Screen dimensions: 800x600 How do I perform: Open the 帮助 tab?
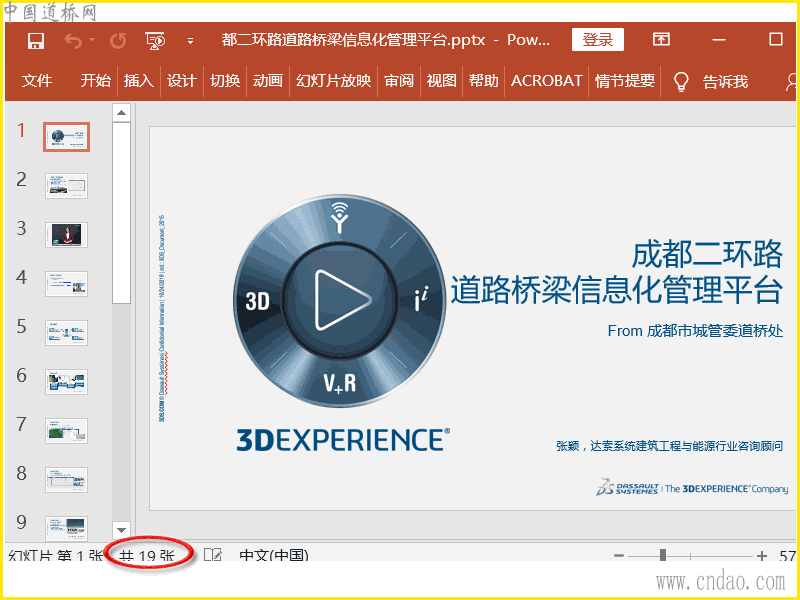point(483,81)
